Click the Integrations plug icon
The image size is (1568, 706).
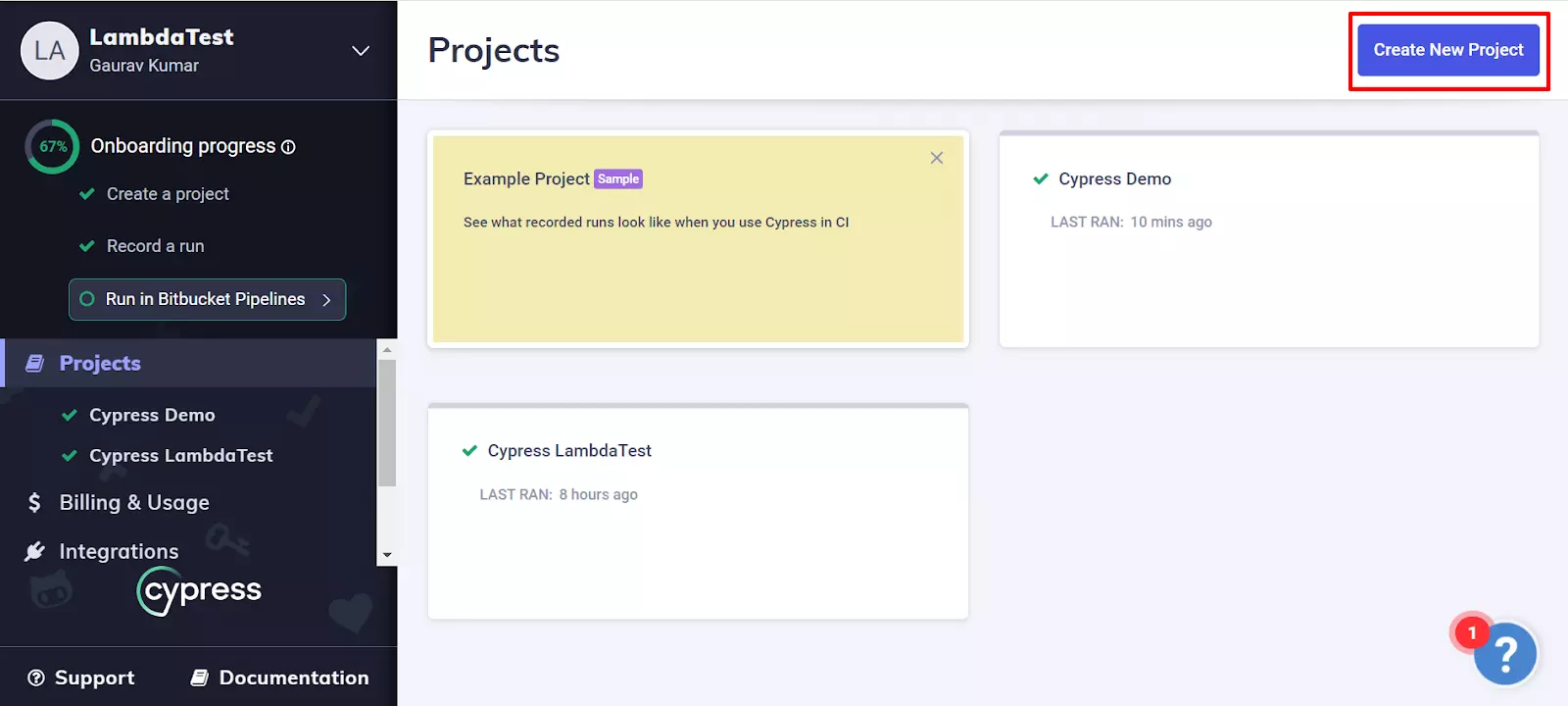pyautogui.click(x=35, y=551)
